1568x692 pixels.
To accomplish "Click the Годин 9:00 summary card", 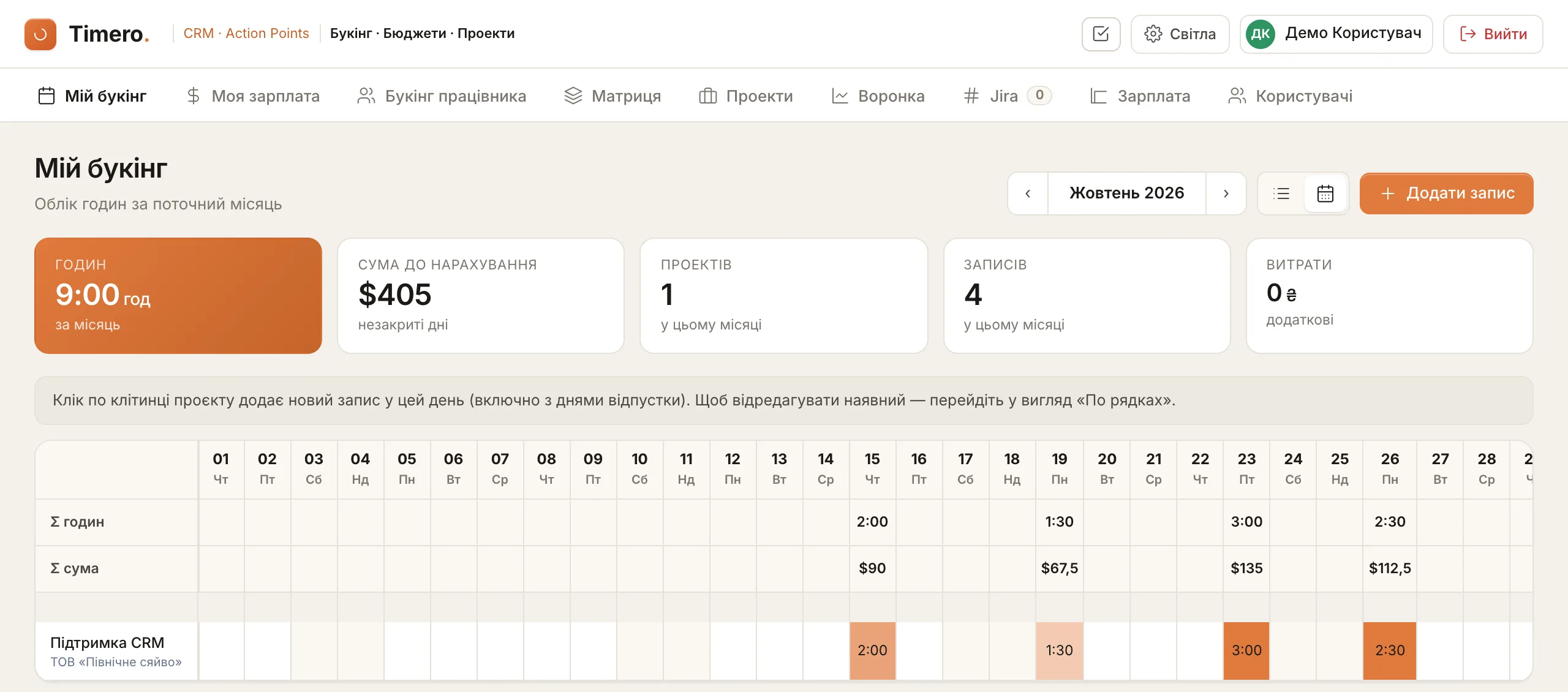I will click(x=178, y=296).
